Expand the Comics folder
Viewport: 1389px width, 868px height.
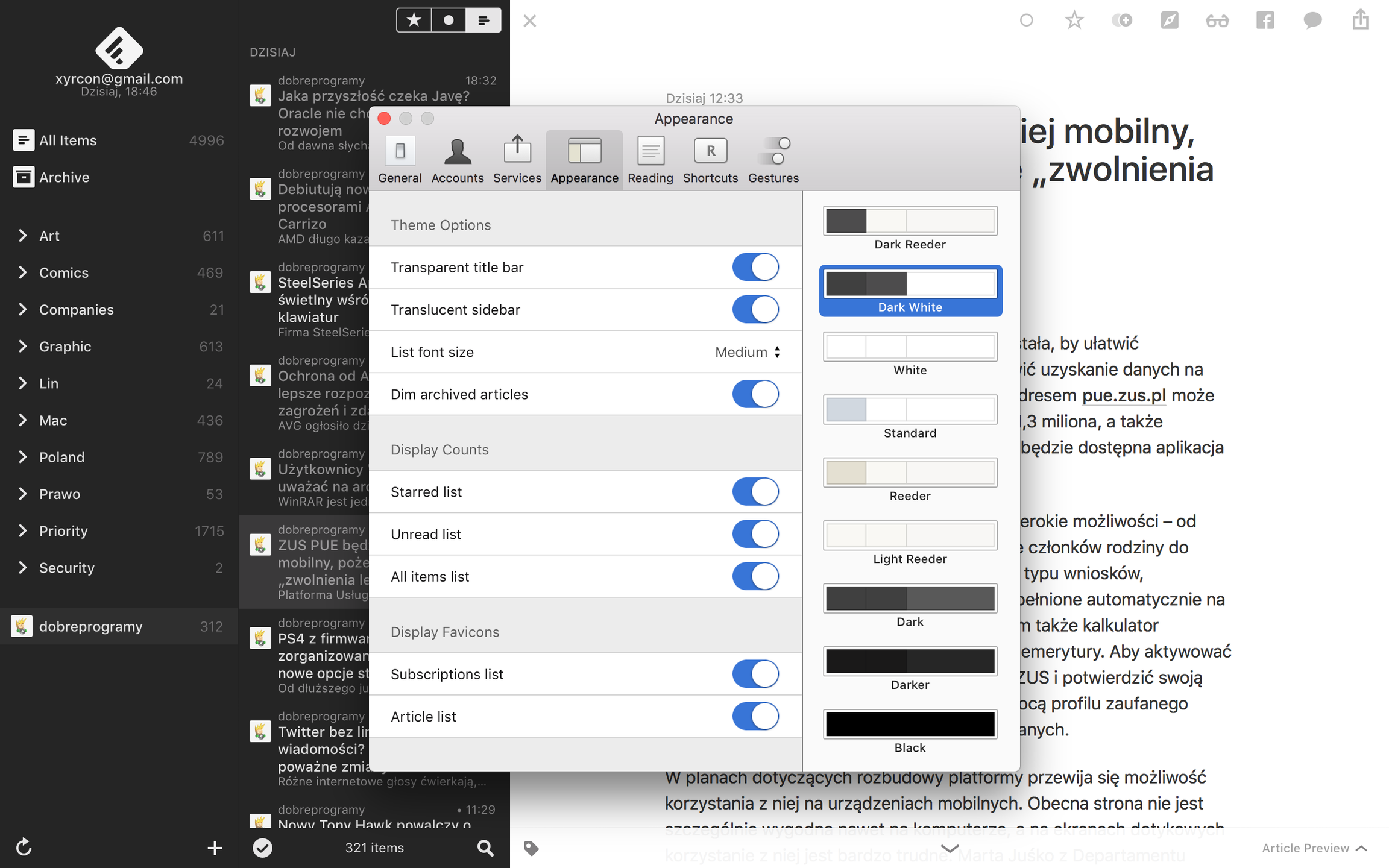pos(23,272)
